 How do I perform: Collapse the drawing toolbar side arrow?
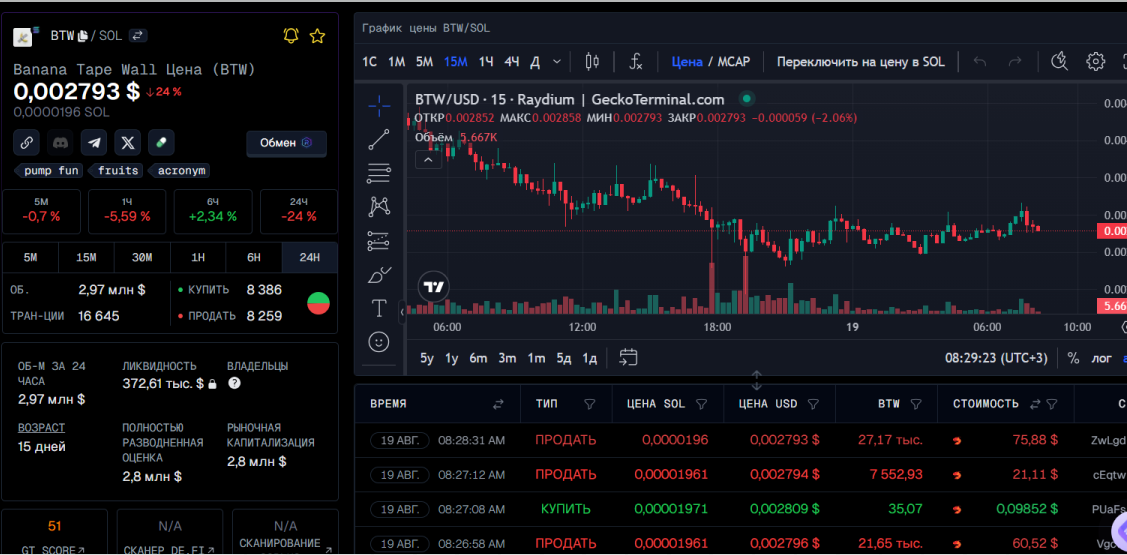pos(402,312)
